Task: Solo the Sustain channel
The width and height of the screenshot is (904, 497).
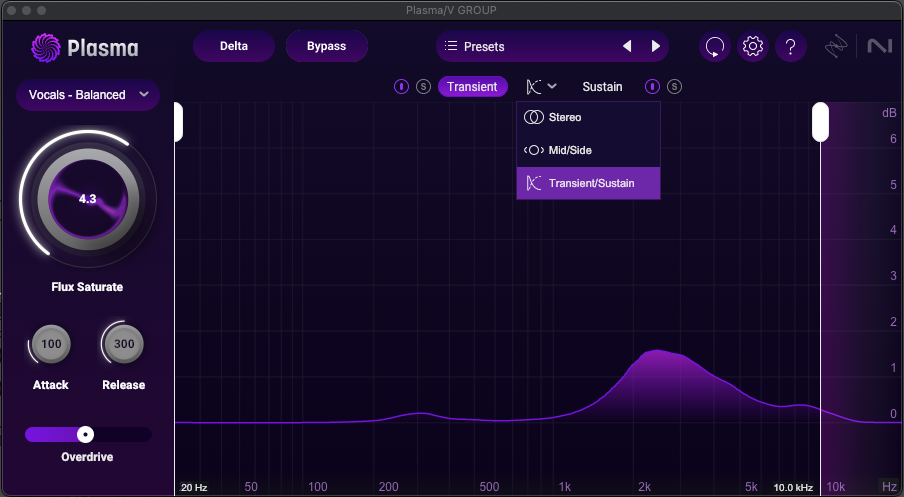Action: coord(674,86)
